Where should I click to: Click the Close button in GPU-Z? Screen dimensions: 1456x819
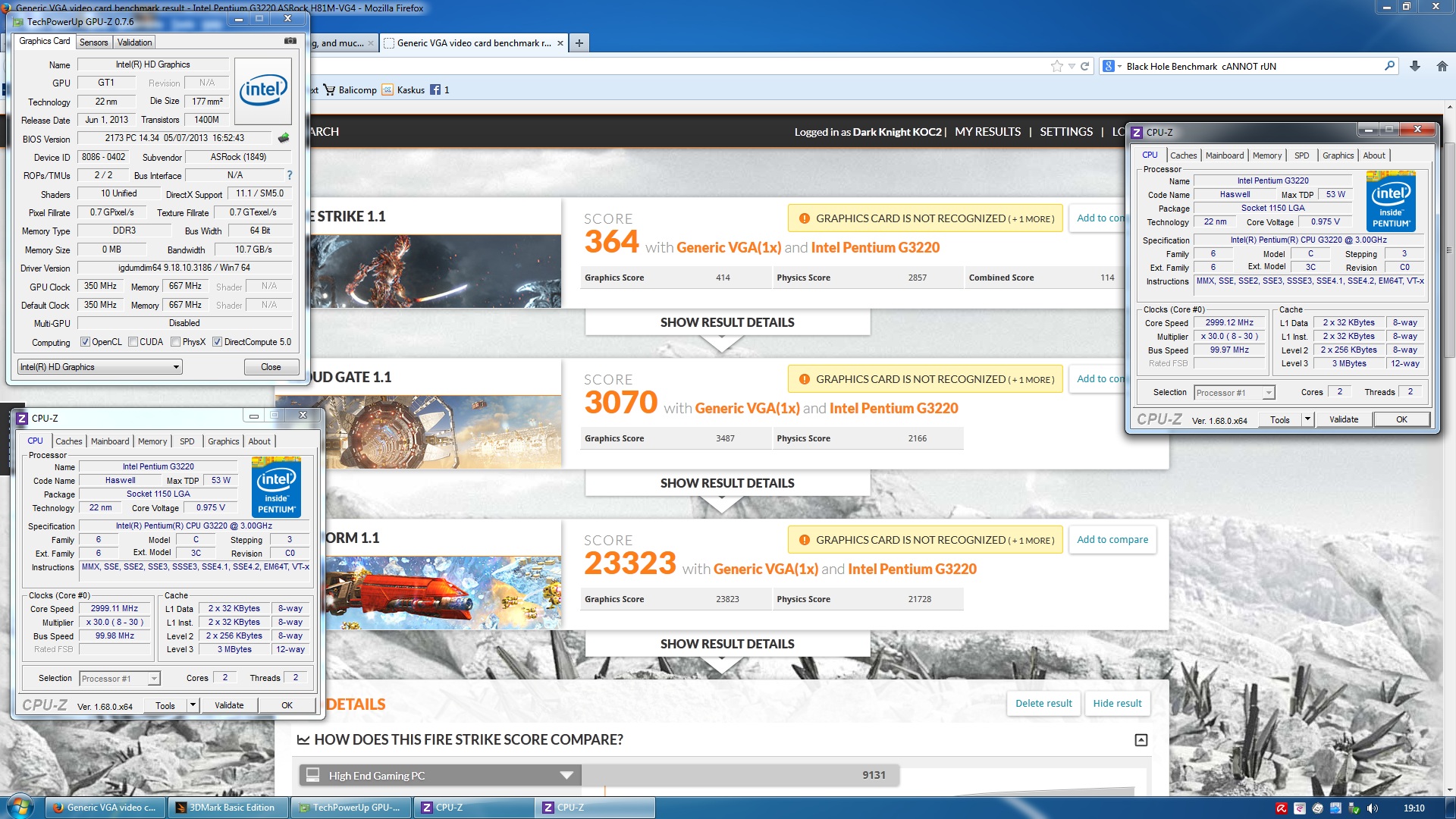click(271, 367)
